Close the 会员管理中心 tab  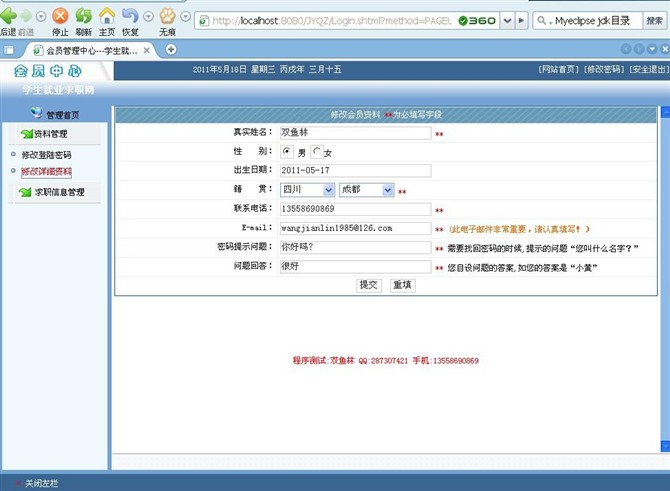147,50
